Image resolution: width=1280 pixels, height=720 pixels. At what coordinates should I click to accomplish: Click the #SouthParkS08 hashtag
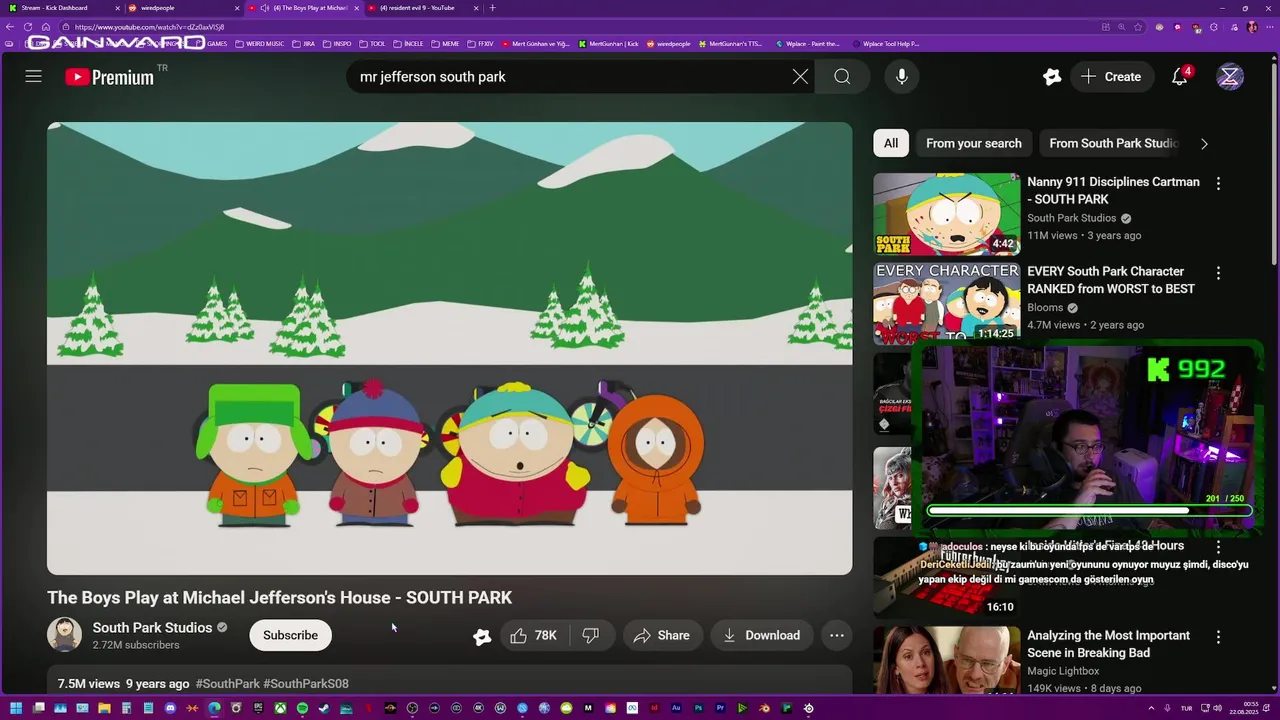tap(306, 684)
